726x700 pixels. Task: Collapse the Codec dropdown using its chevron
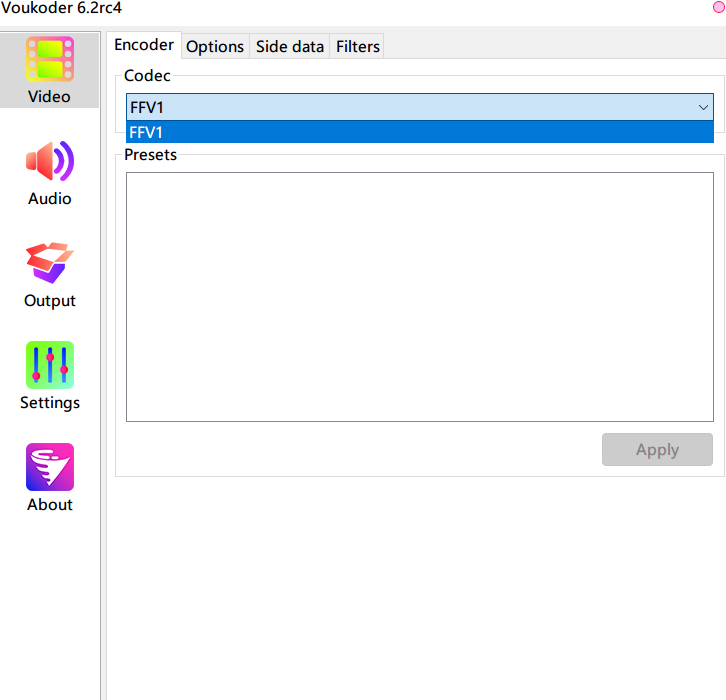pyautogui.click(x=703, y=107)
